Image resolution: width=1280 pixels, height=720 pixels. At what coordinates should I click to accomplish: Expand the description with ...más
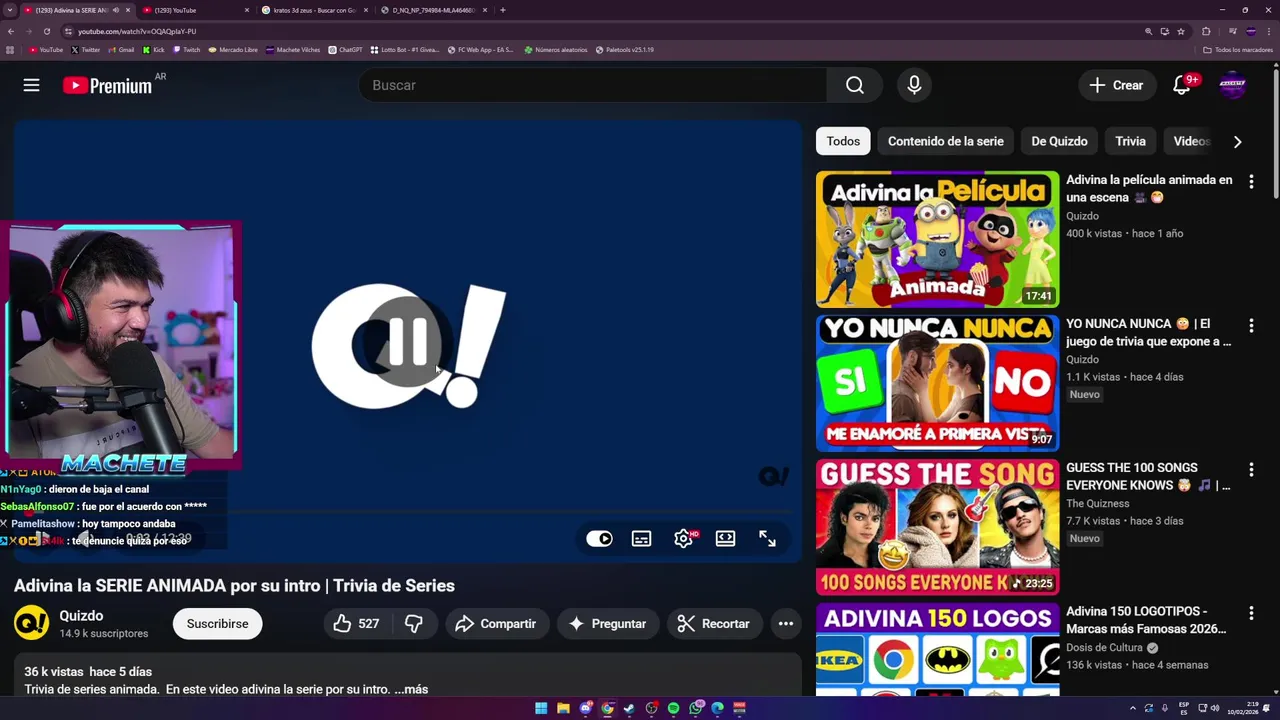pyautogui.click(x=411, y=689)
